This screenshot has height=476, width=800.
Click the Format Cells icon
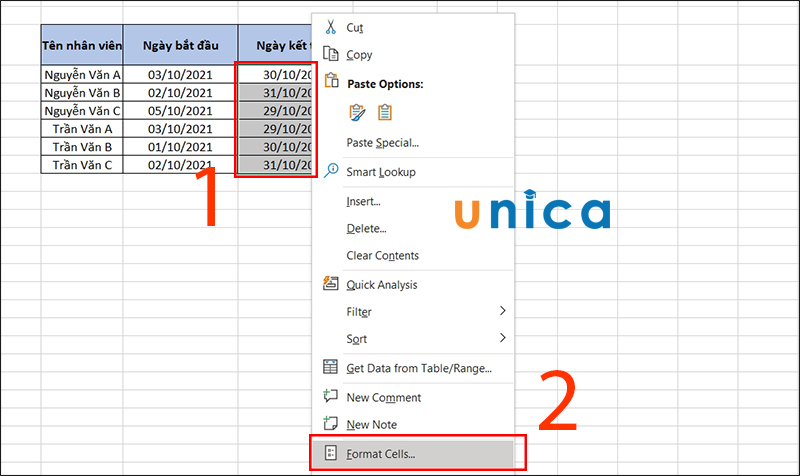330,454
